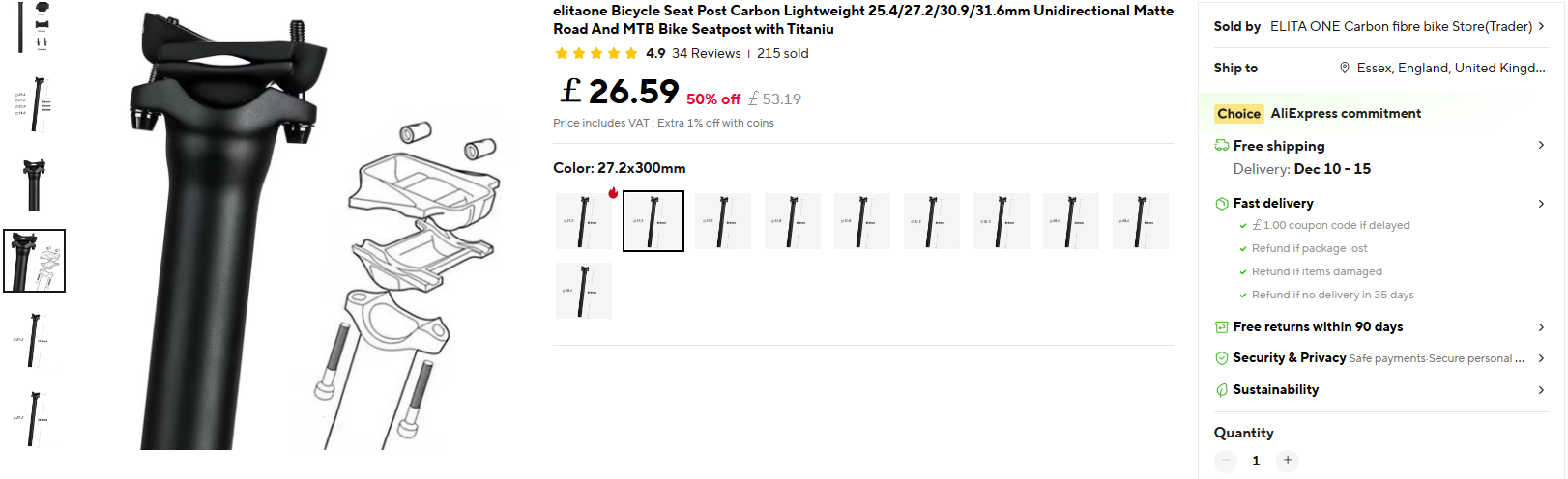The image size is (1568, 479).
Task: Open Free returns within 90 days chevron
Action: [x=1541, y=326]
